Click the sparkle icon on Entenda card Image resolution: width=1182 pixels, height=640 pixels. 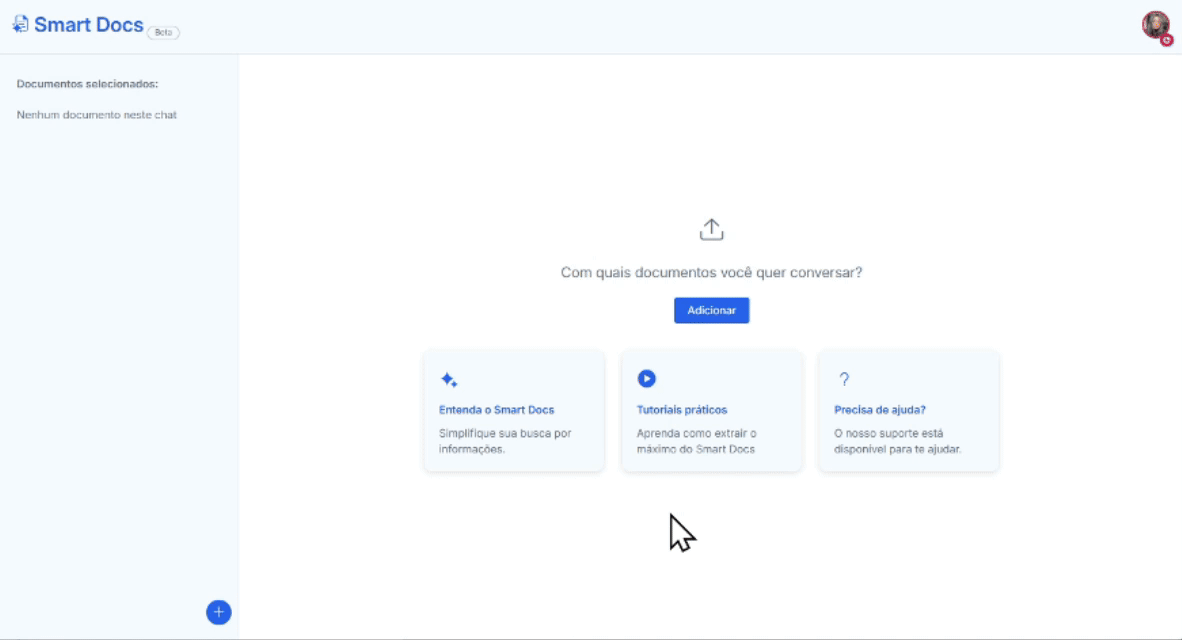(x=449, y=379)
